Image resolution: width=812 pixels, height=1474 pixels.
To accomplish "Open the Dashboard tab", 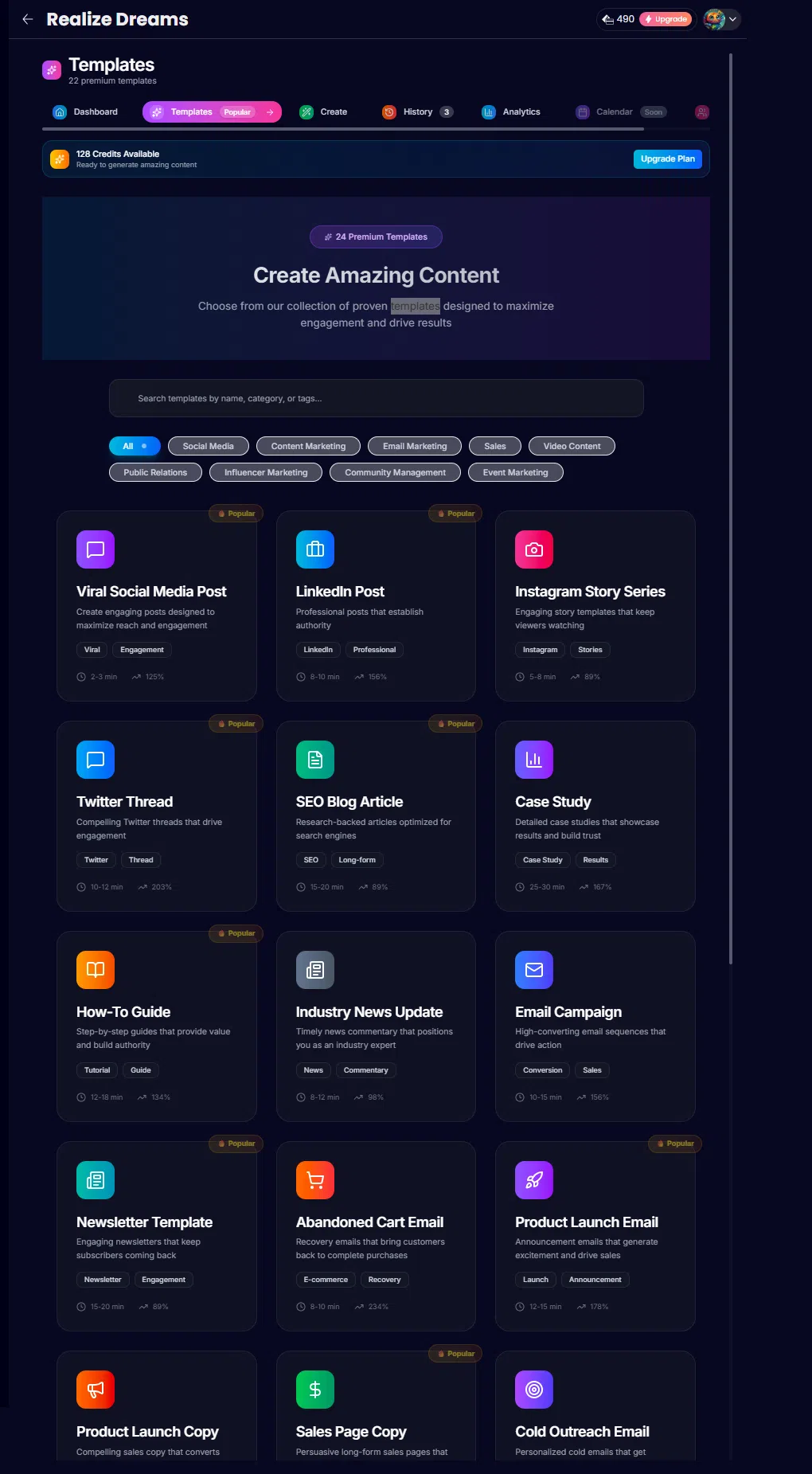I will point(85,112).
